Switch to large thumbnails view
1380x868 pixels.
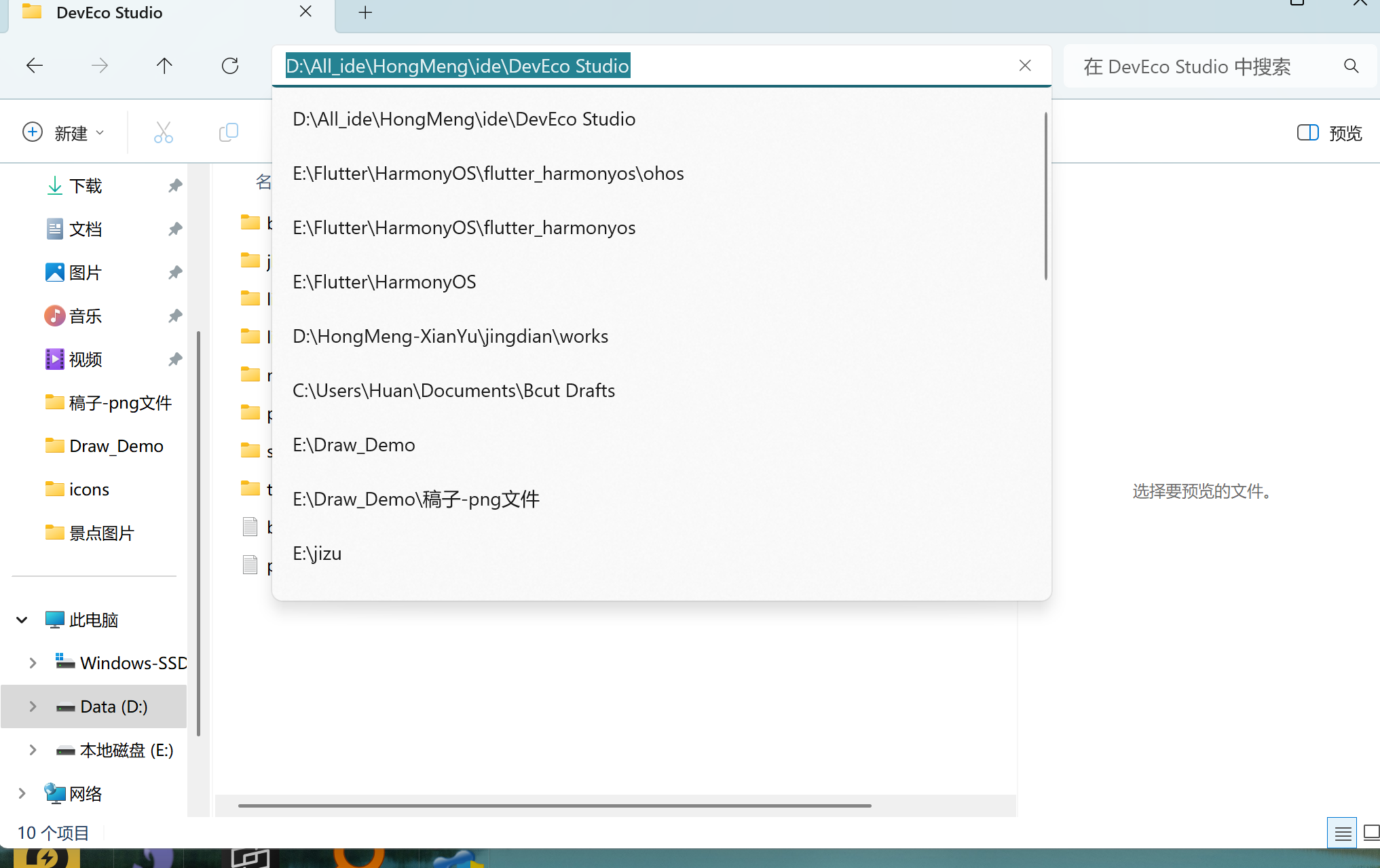pos(1371,833)
